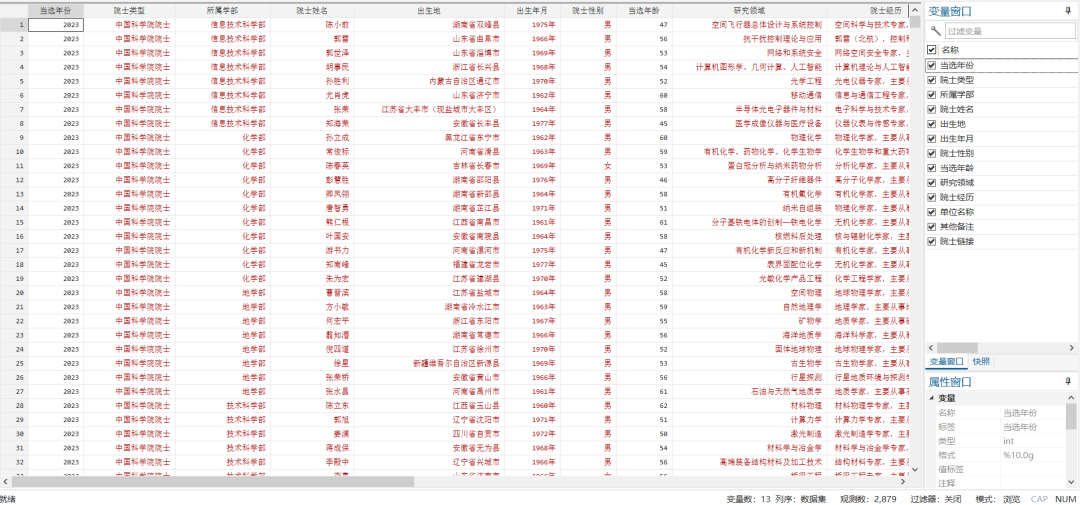Click the 1975年 birth date cell in row 1
The width and height of the screenshot is (1080, 505).
pyautogui.click(x=531, y=25)
